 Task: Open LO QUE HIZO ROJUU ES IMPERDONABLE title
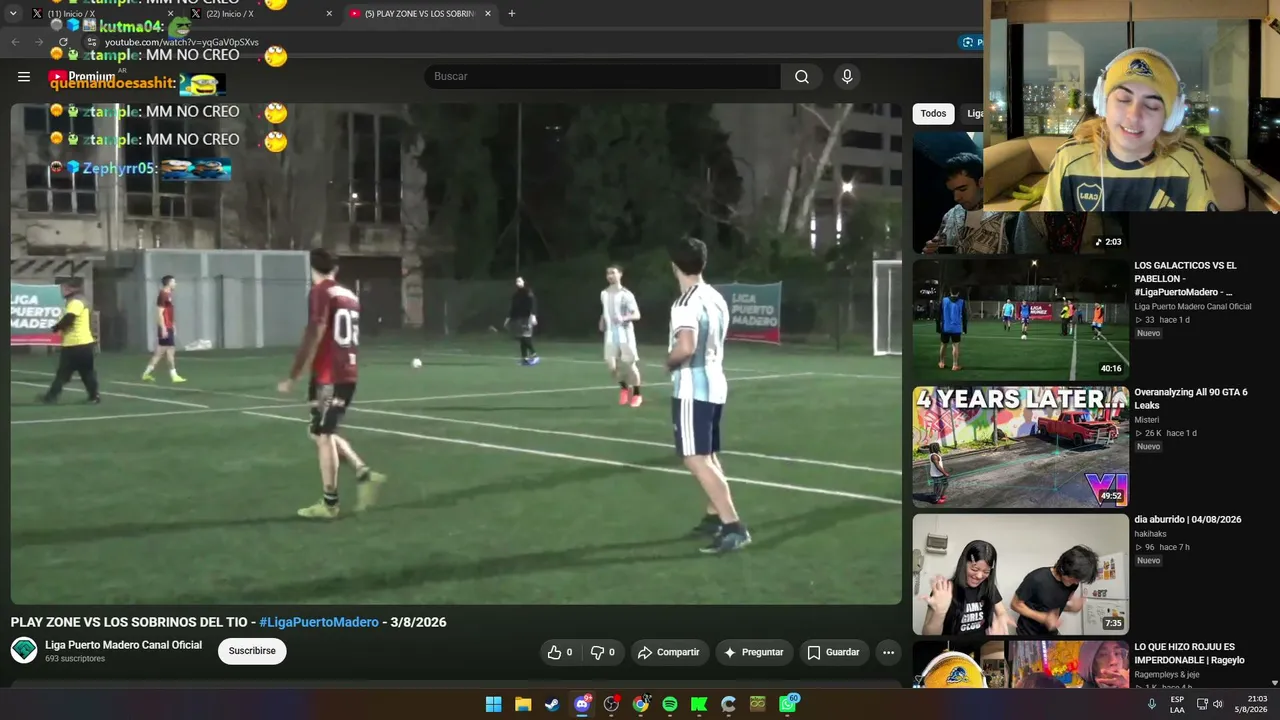pyautogui.click(x=1189, y=653)
